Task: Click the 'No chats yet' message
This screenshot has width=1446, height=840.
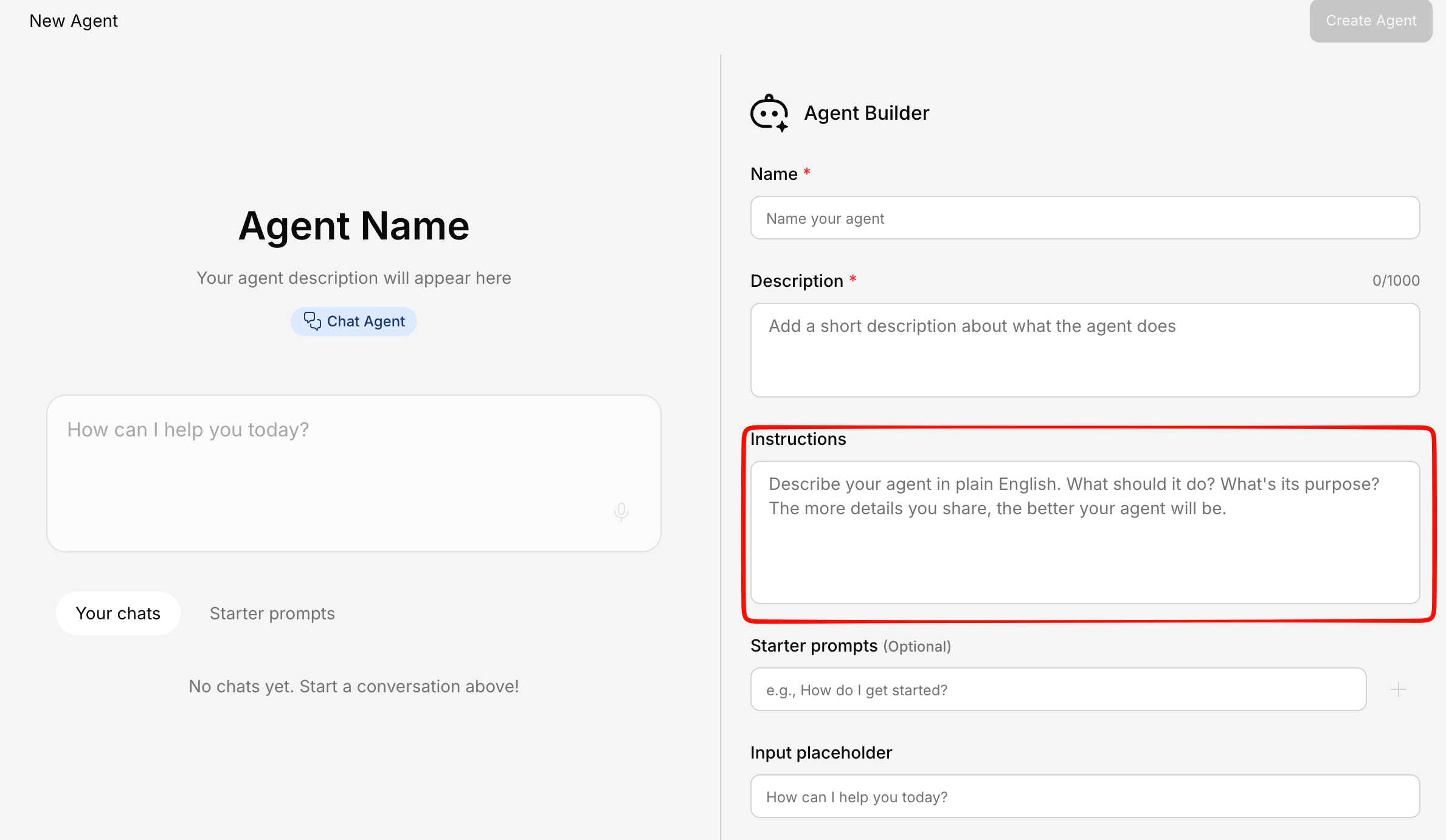Action: 354,686
